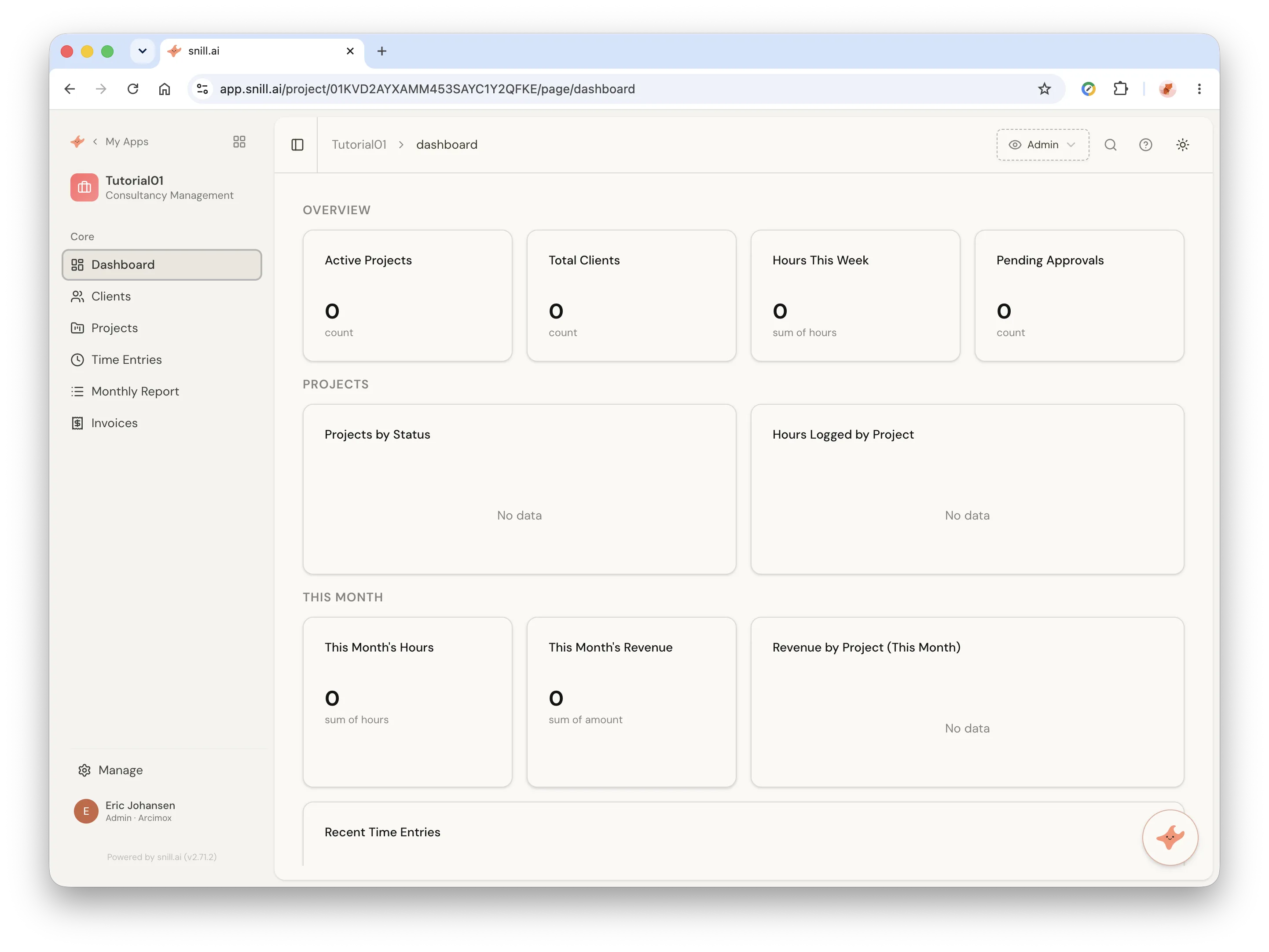Image resolution: width=1269 pixels, height=952 pixels.
Task: Open This Month's Revenue card
Action: click(x=631, y=702)
